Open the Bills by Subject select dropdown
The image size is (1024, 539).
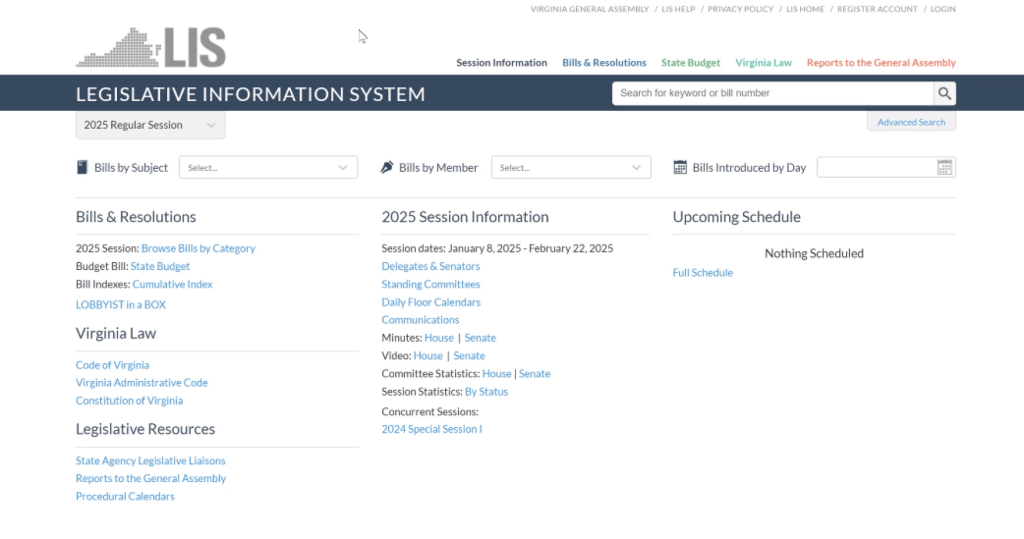[268, 168]
